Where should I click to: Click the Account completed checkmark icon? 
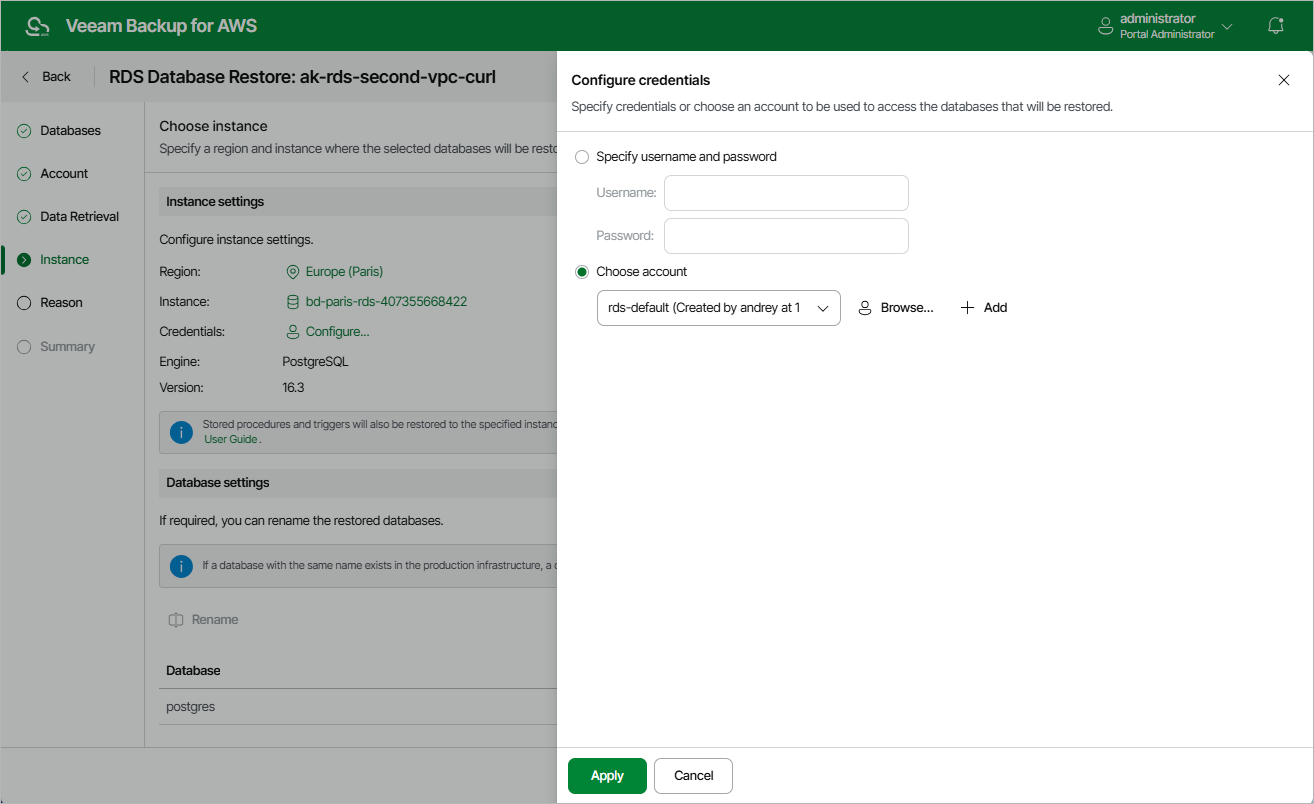[x=24, y=174]
